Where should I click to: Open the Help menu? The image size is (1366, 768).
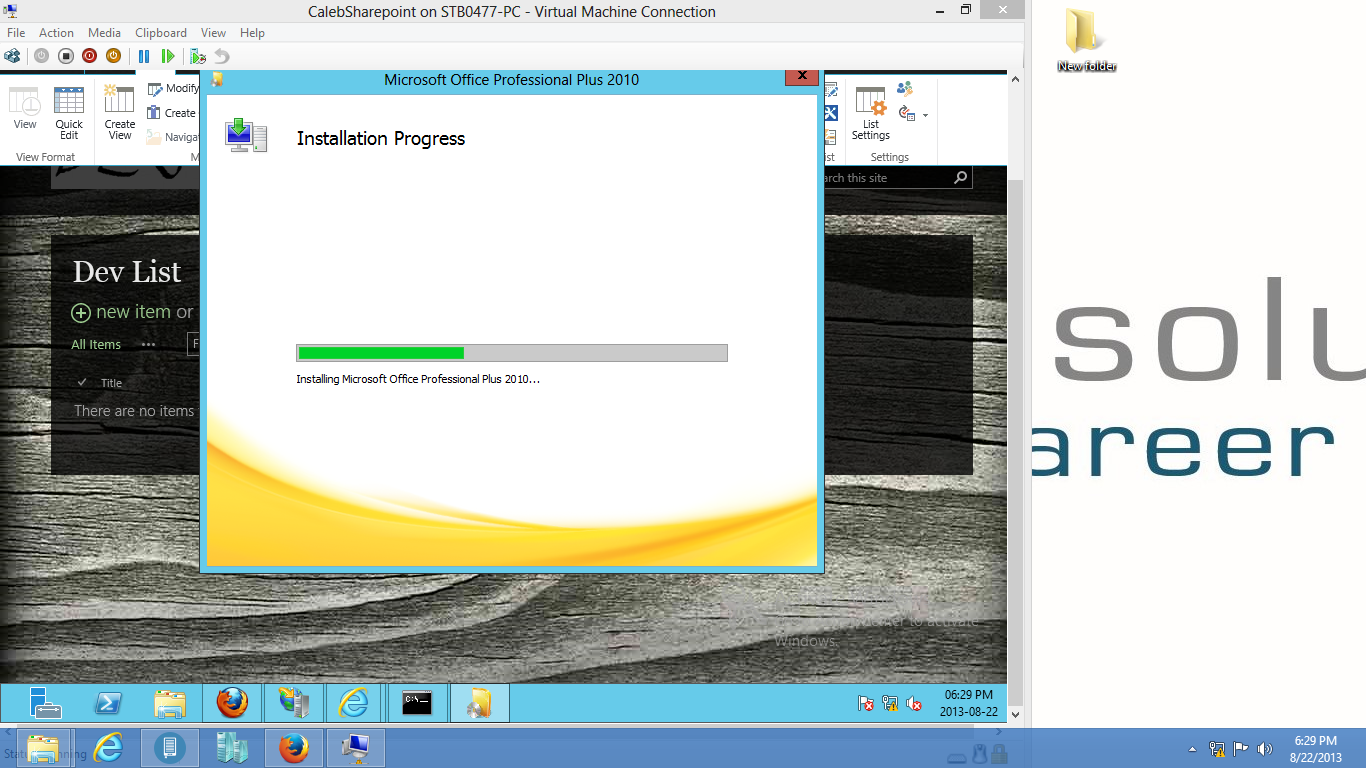tap(252, 33)
